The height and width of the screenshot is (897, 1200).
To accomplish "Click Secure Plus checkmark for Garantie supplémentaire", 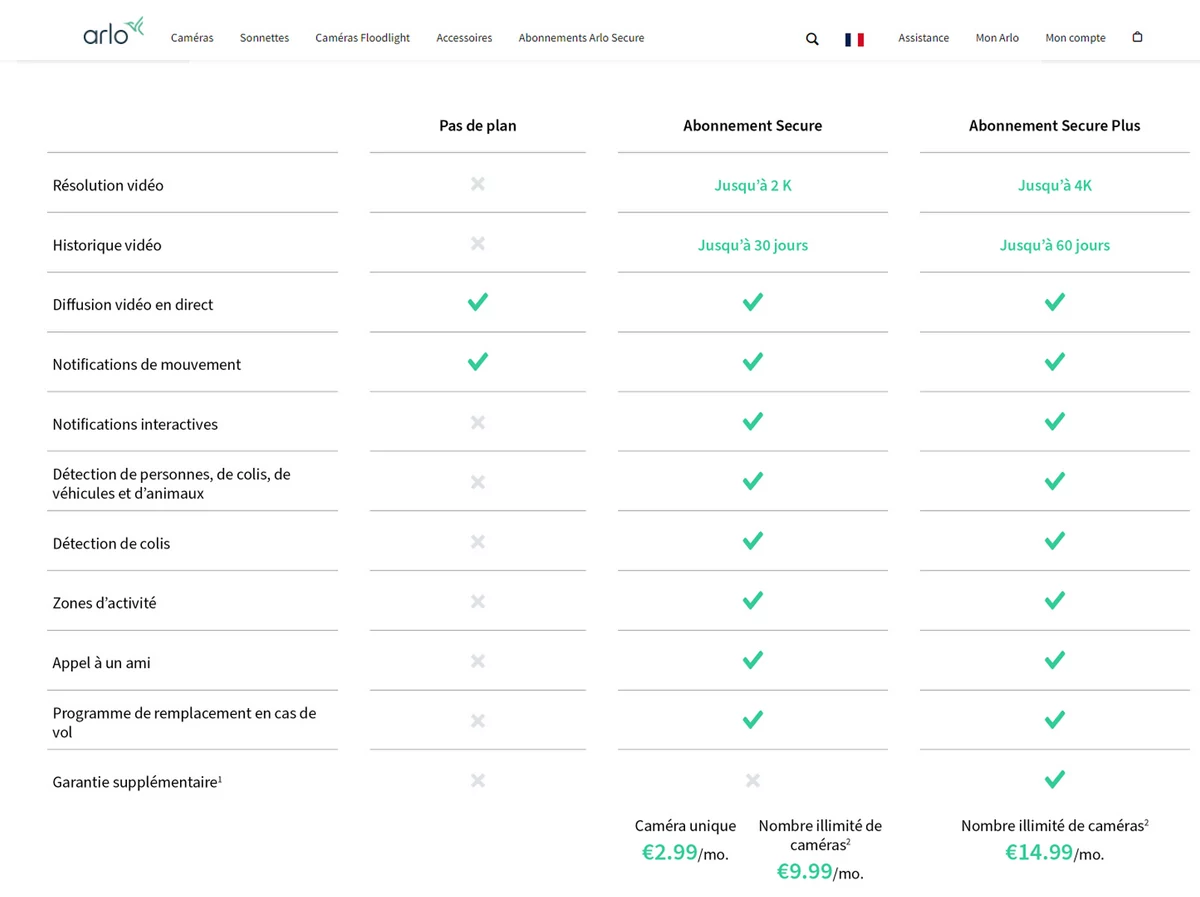I will 1055,780.
